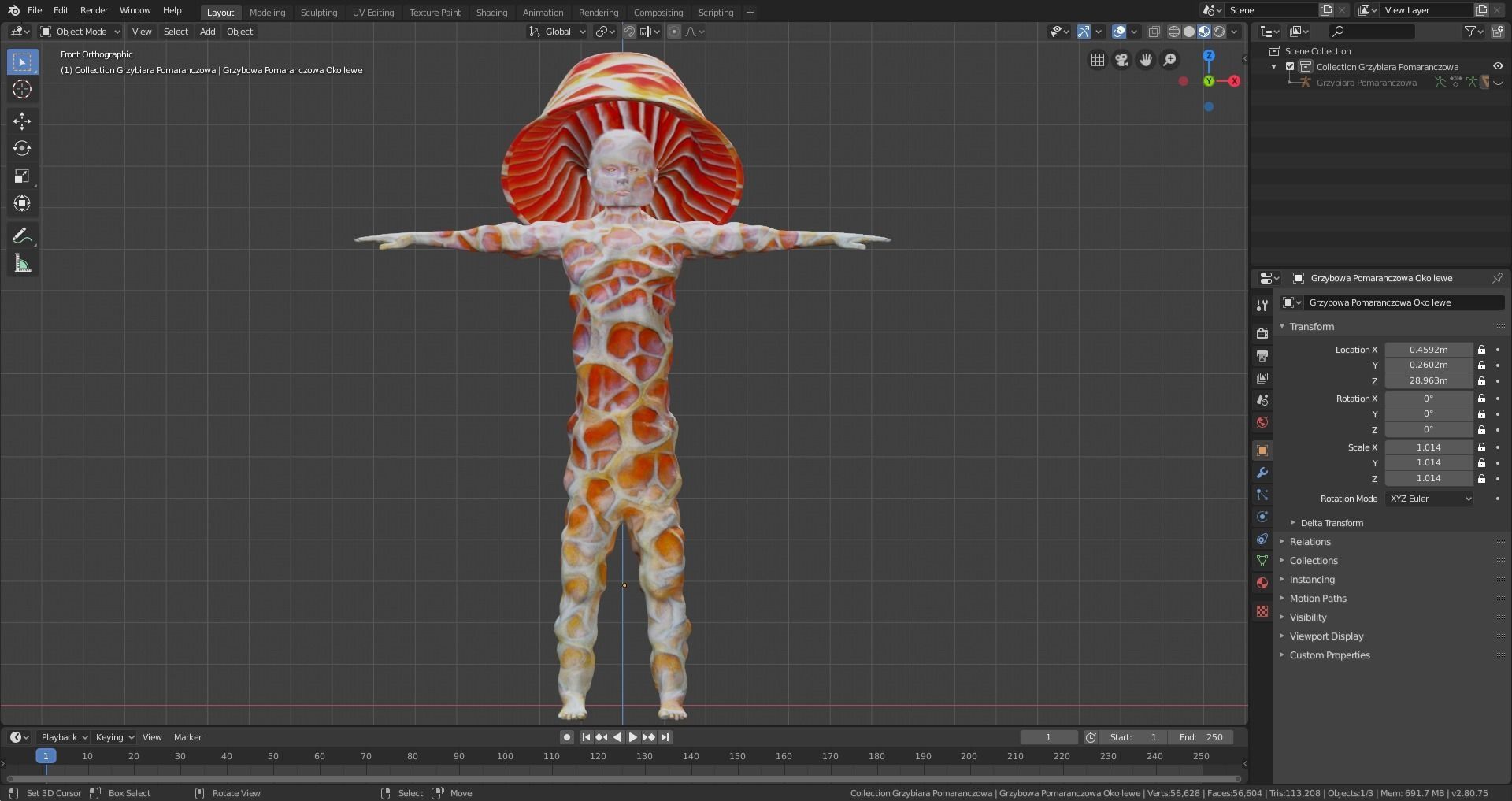The height and width of the screenshot is (801, 1512).
Task: Expand the Custom Properties panel
Action: pos(1329,655)
